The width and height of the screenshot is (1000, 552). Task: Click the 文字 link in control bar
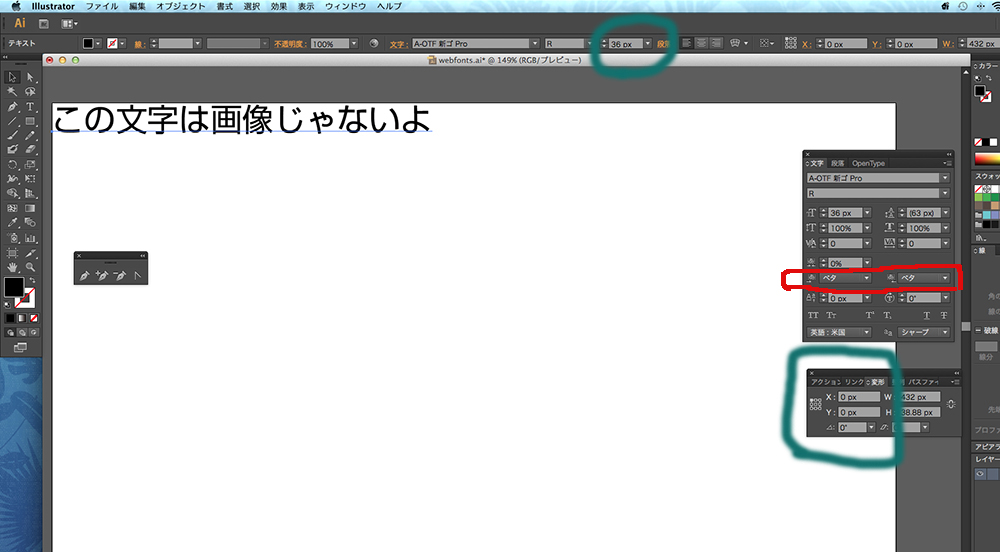(398, 44)
